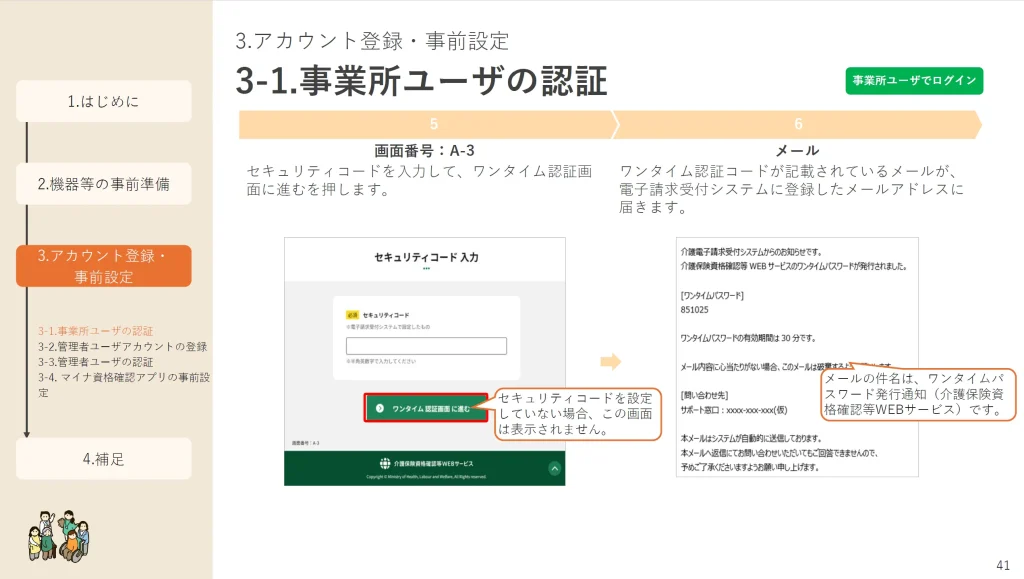Open 3-1.事業所ユーザの認証 in the sidebar
The width and height of the screenshot is (1024, 579).
95,331
